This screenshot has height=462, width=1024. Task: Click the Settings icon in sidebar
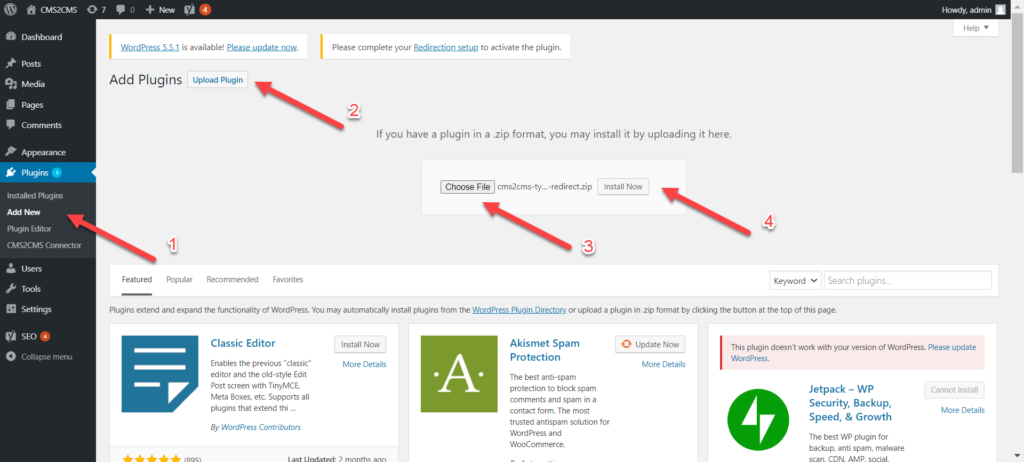coord(10,308)
